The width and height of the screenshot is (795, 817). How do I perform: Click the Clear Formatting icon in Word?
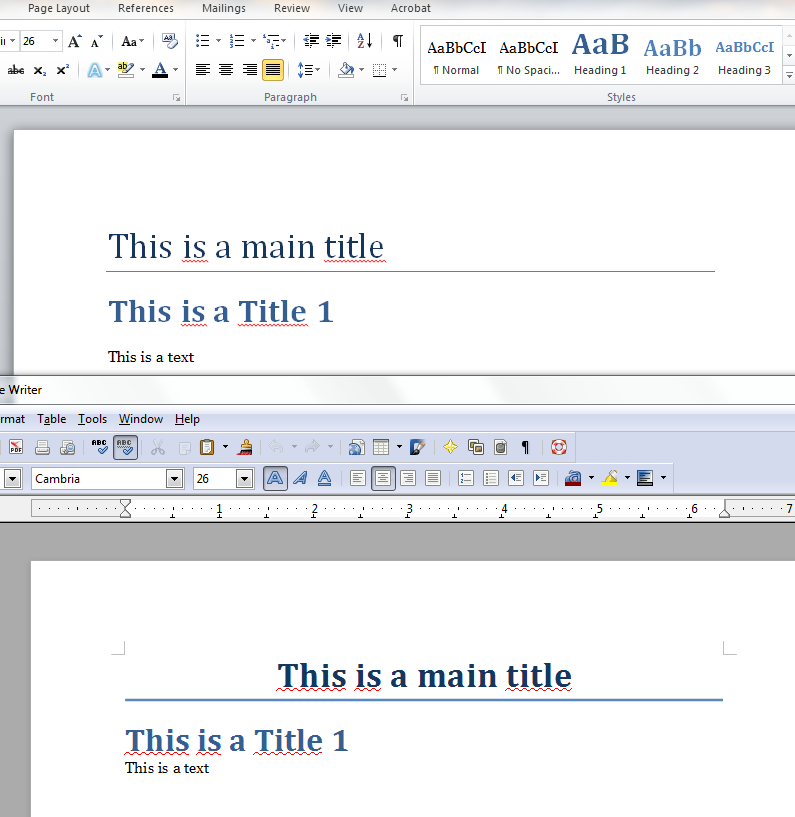(x=170, y=41)
